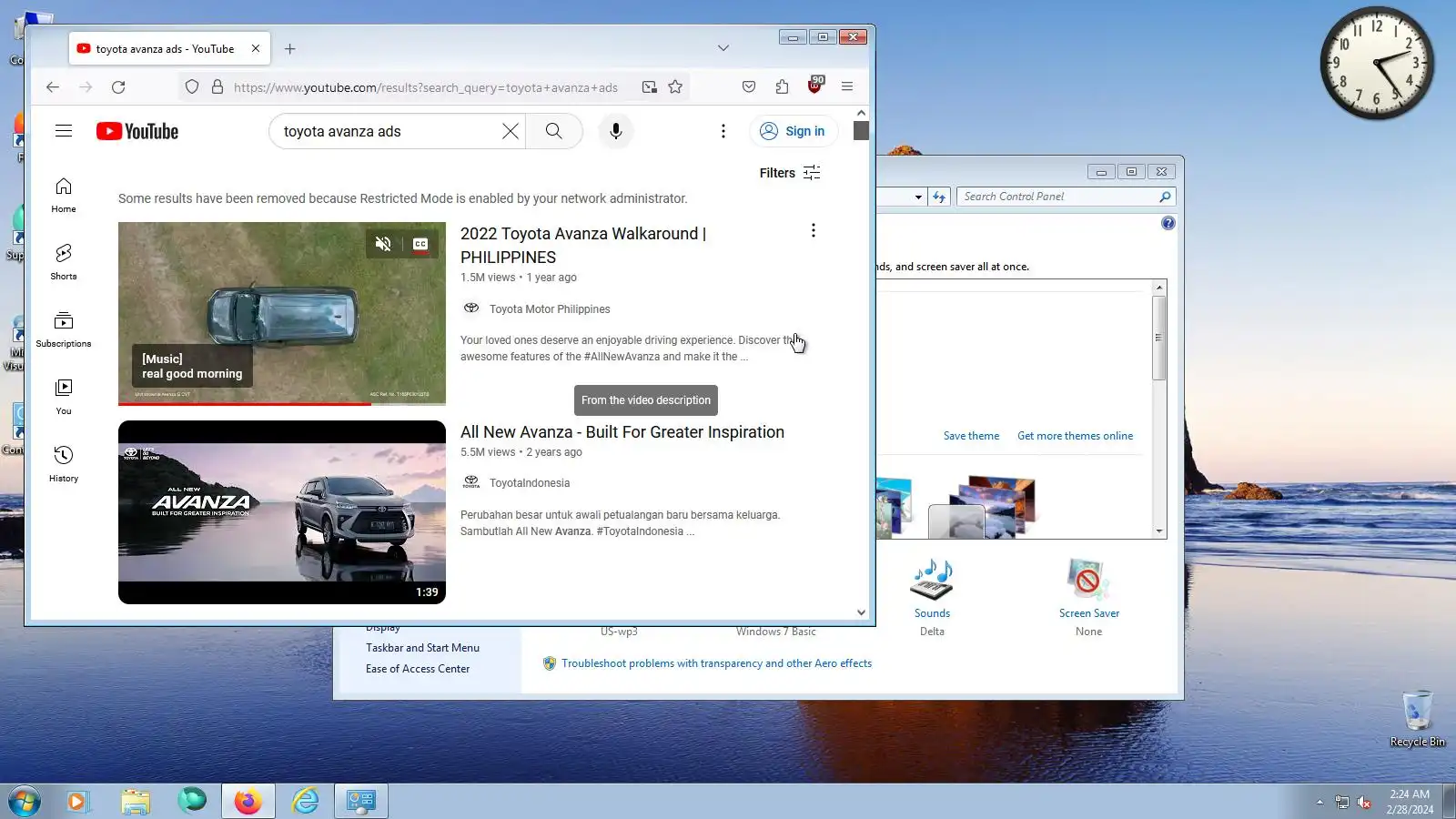Click the Pocket save icon
The image size is (1456, 819).
pyautogui.click(x=749, y=87)
